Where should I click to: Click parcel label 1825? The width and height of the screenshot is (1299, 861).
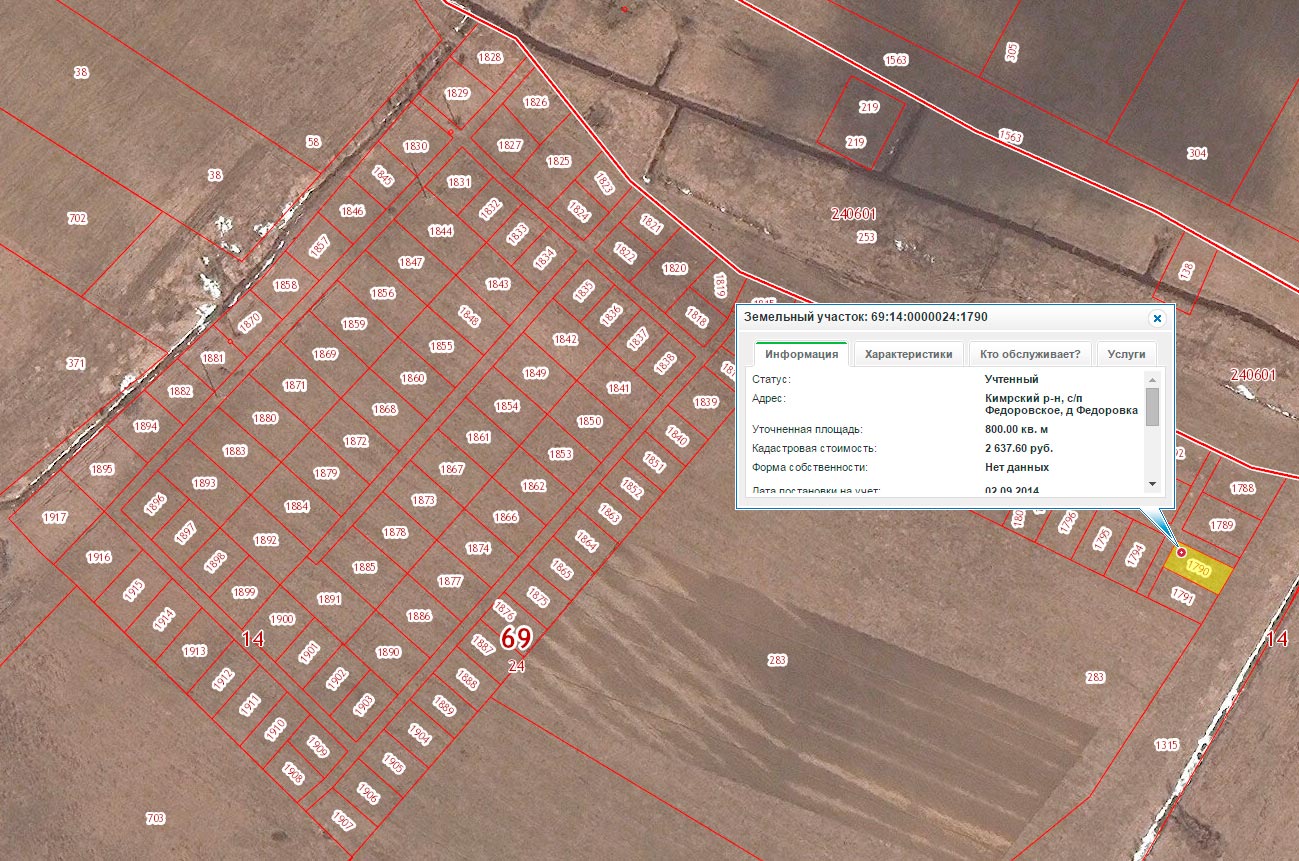pos(558,161)
